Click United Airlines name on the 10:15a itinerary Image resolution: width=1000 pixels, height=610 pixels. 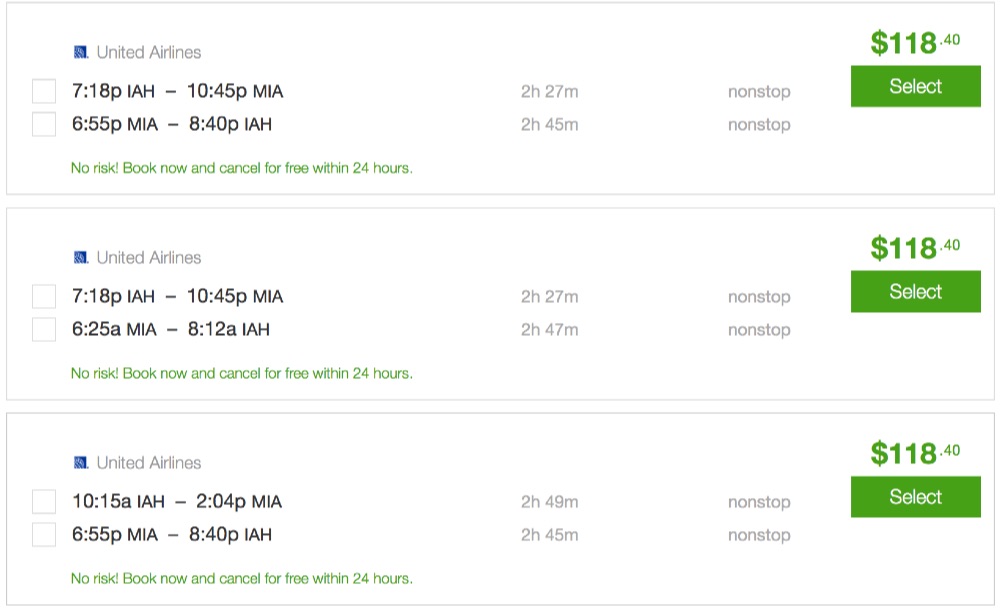tap(149, 463)
